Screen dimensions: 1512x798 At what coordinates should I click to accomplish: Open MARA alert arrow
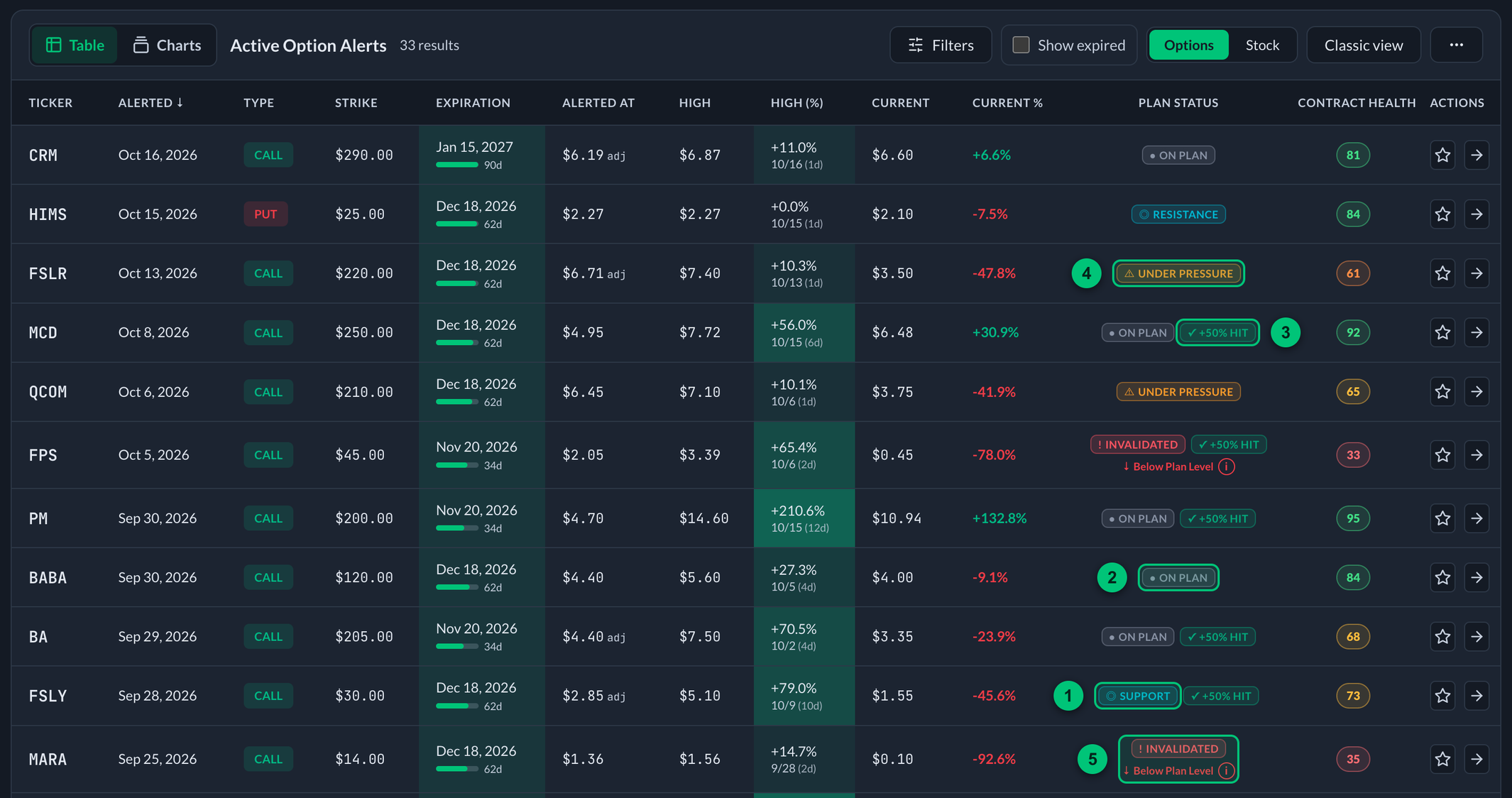[1477, 759]
